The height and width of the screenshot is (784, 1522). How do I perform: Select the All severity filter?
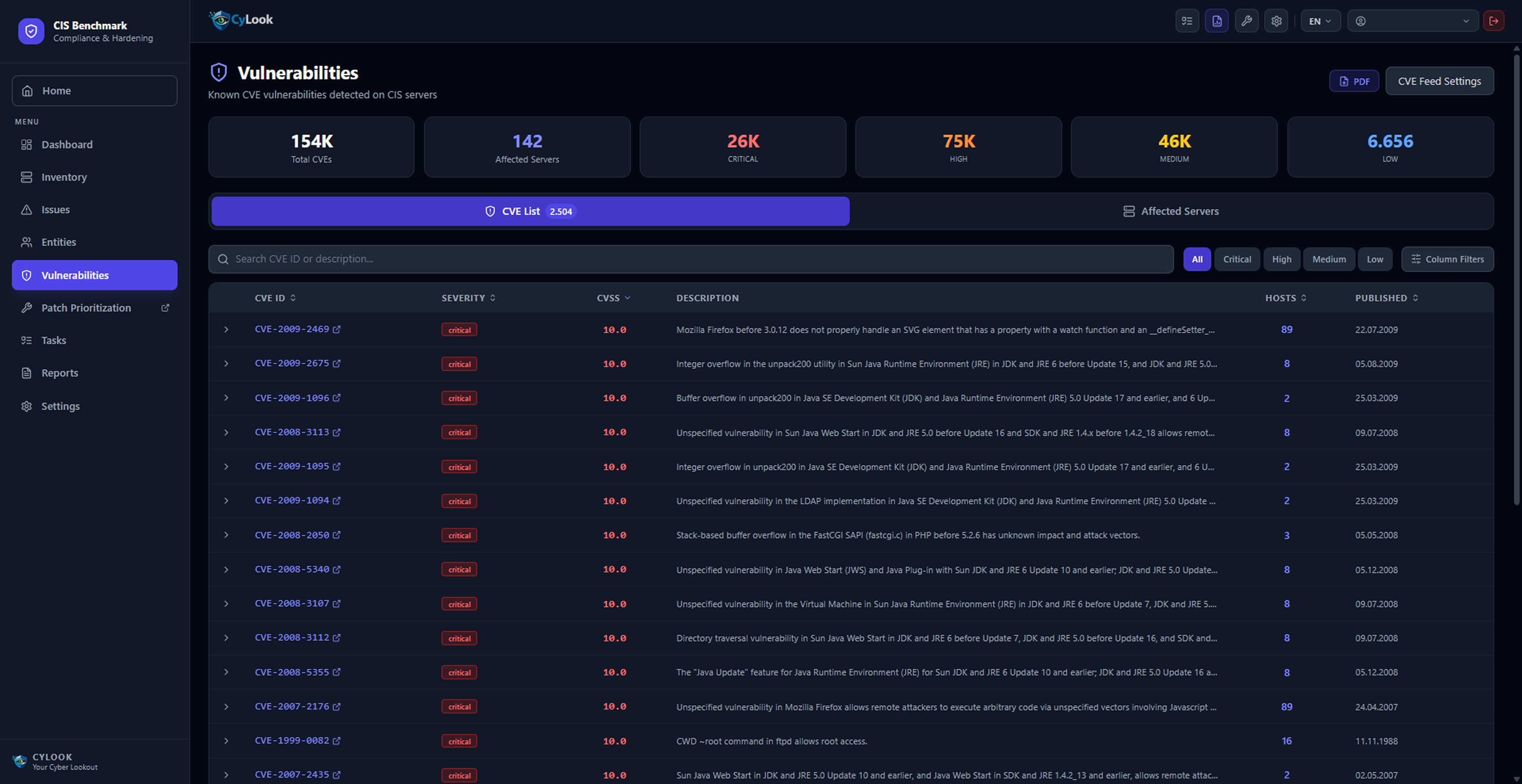coord(1197,259)
